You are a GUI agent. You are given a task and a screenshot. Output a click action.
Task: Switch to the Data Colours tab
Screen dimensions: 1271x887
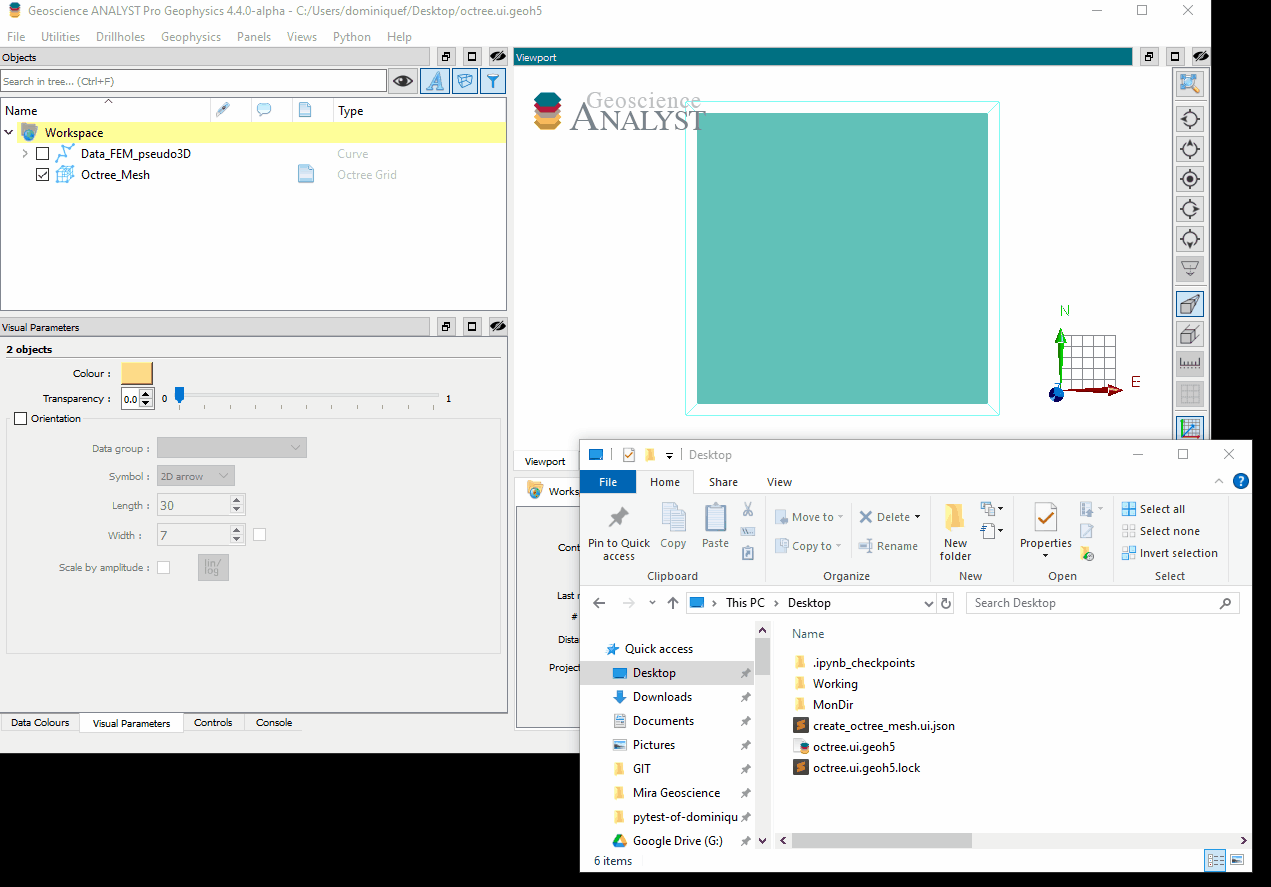tap(40, 723)
